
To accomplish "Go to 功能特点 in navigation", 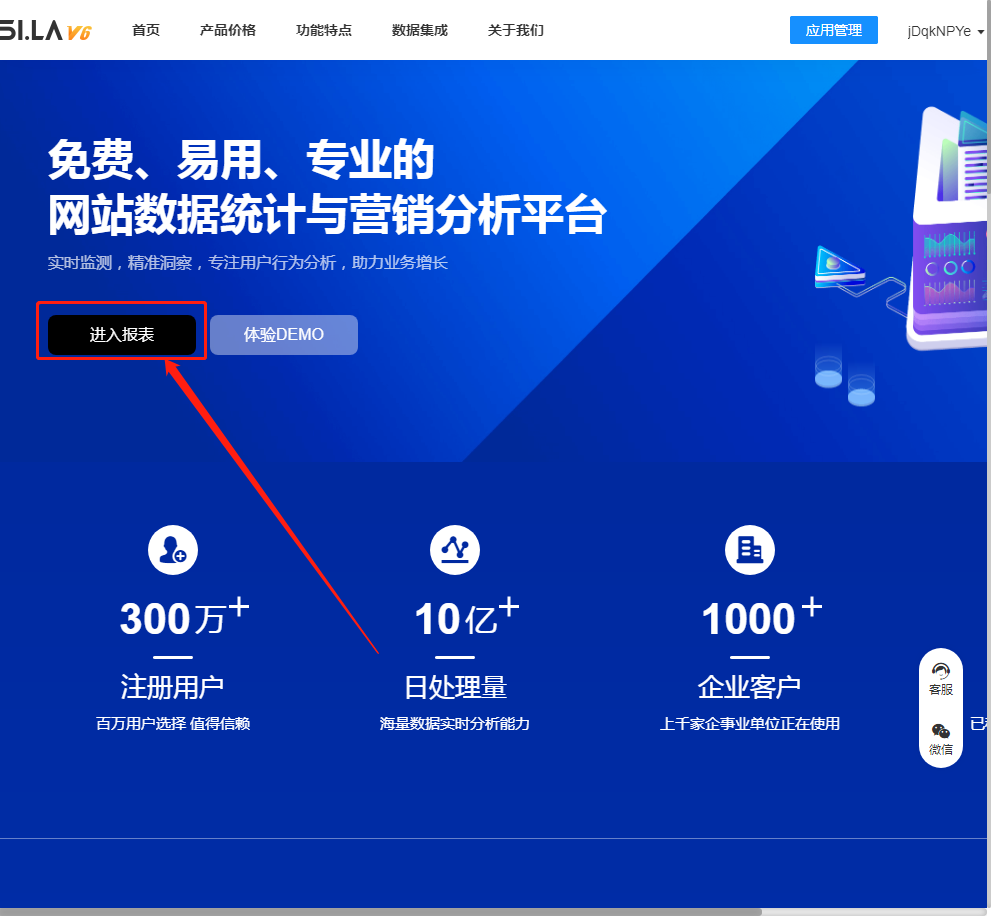I will [x=324, y=30].
